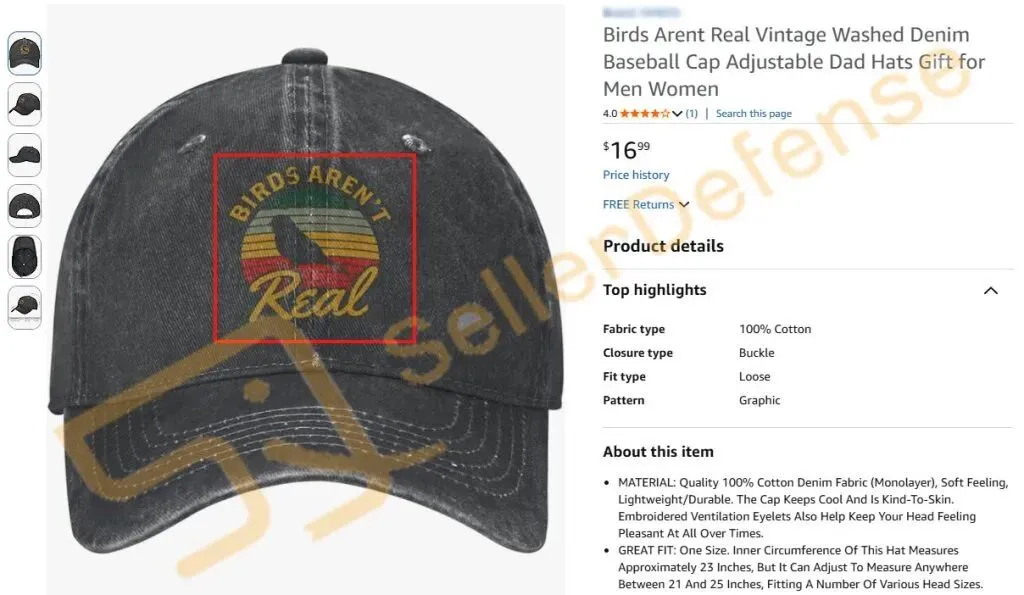Open the Price history link

pos(636,175)
